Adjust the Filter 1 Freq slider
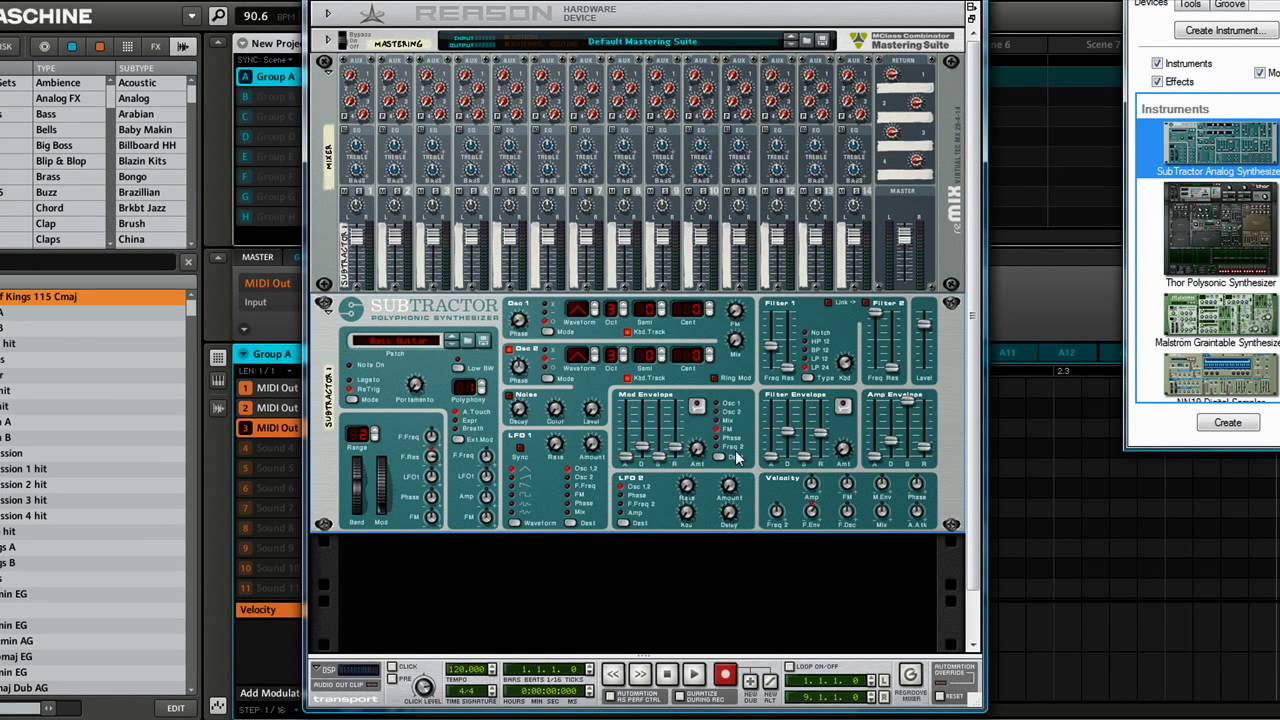Image resolution: width=1280 pixels, height=720 pixels. [771, 344]
